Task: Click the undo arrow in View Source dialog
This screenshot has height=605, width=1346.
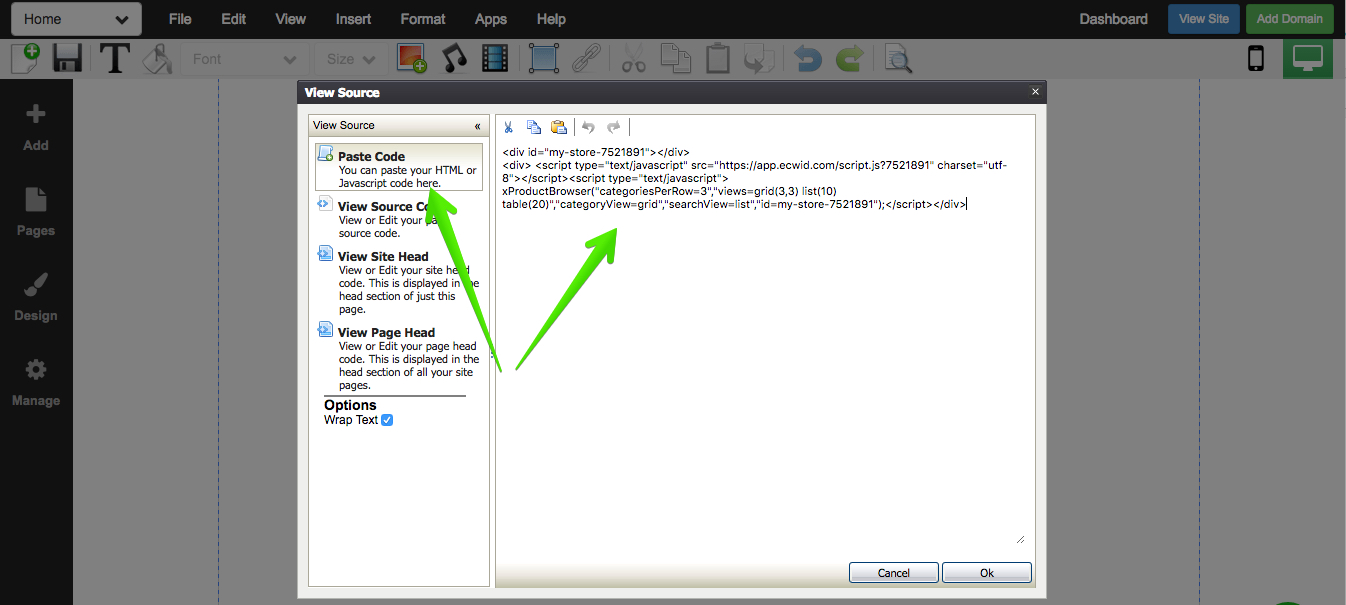Action: (588, 127)
